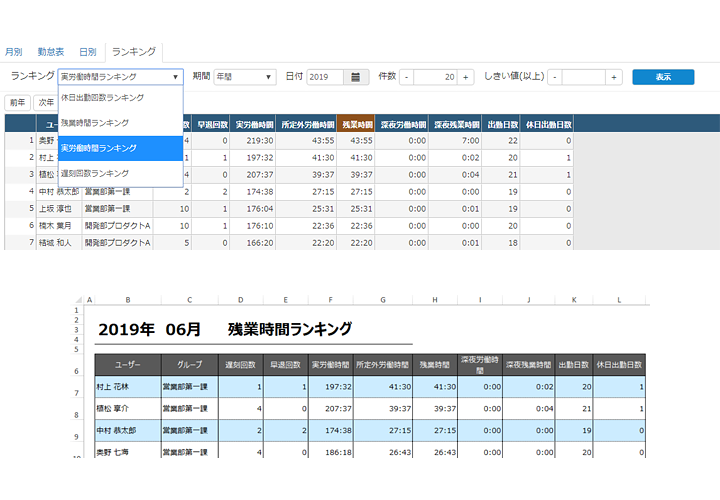Select the 中村 恭太郎 user cell in row 4
The width and height of the screenshot is (720, 500).
pyautogui.click(x=59, y=191)
